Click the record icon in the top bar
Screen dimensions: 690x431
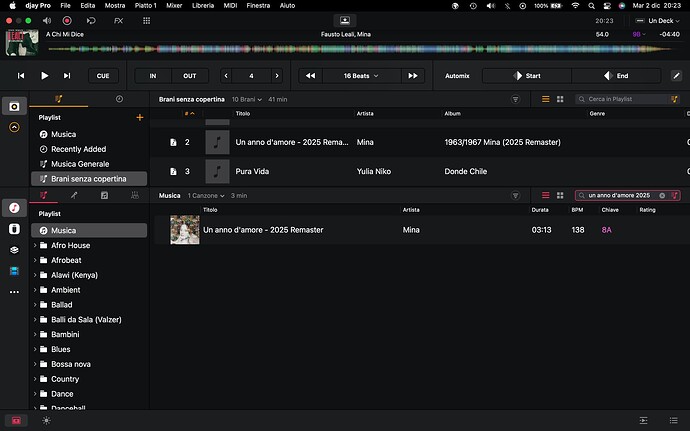(x=66, y=20)
